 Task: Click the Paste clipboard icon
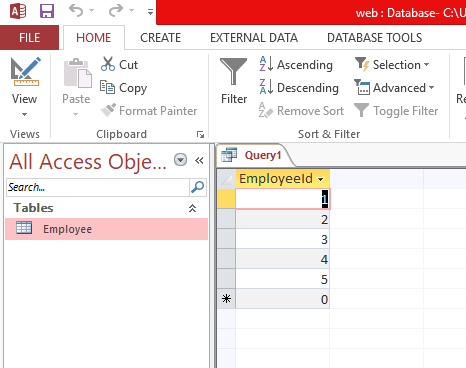[77, 73]
